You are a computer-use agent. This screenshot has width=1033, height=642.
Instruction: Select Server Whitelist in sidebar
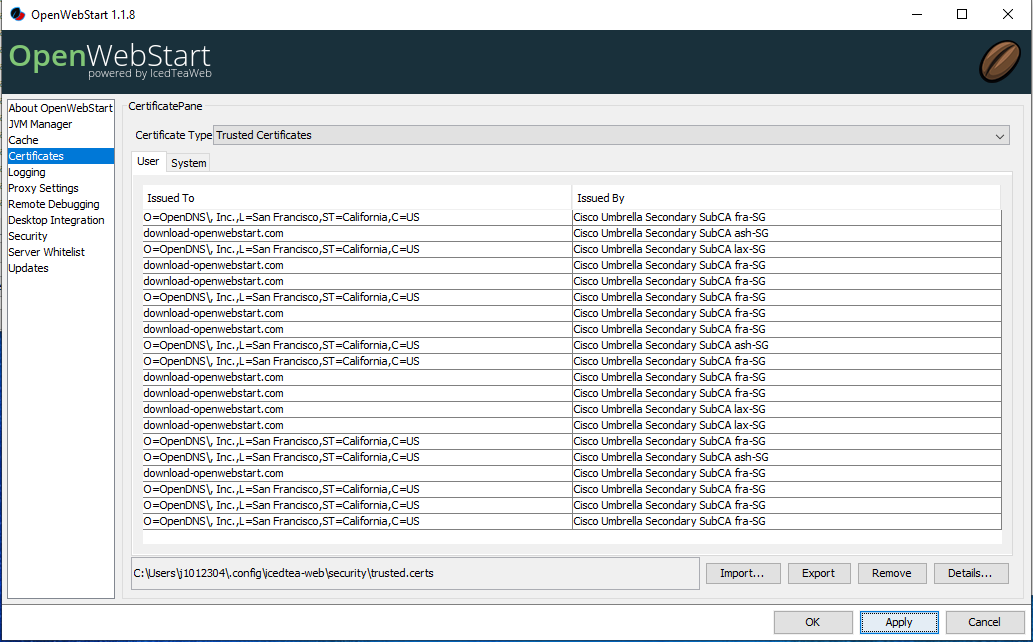click(x=61, y=252)
